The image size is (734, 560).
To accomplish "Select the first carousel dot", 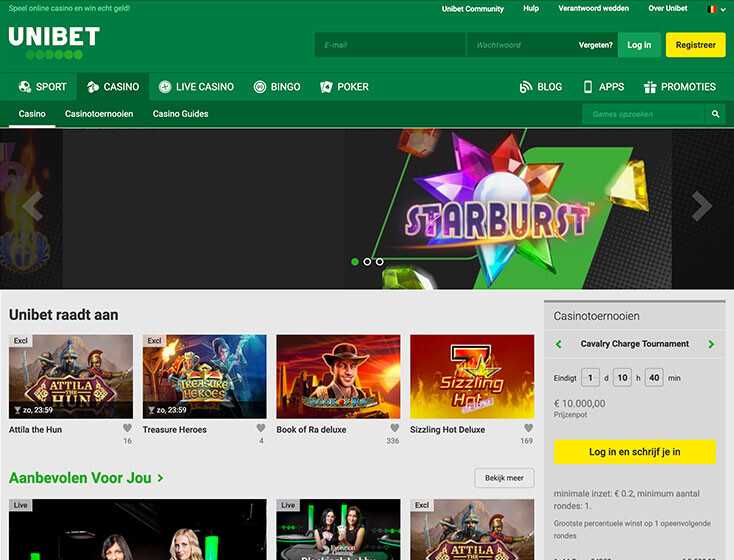I will coord(355,262).
